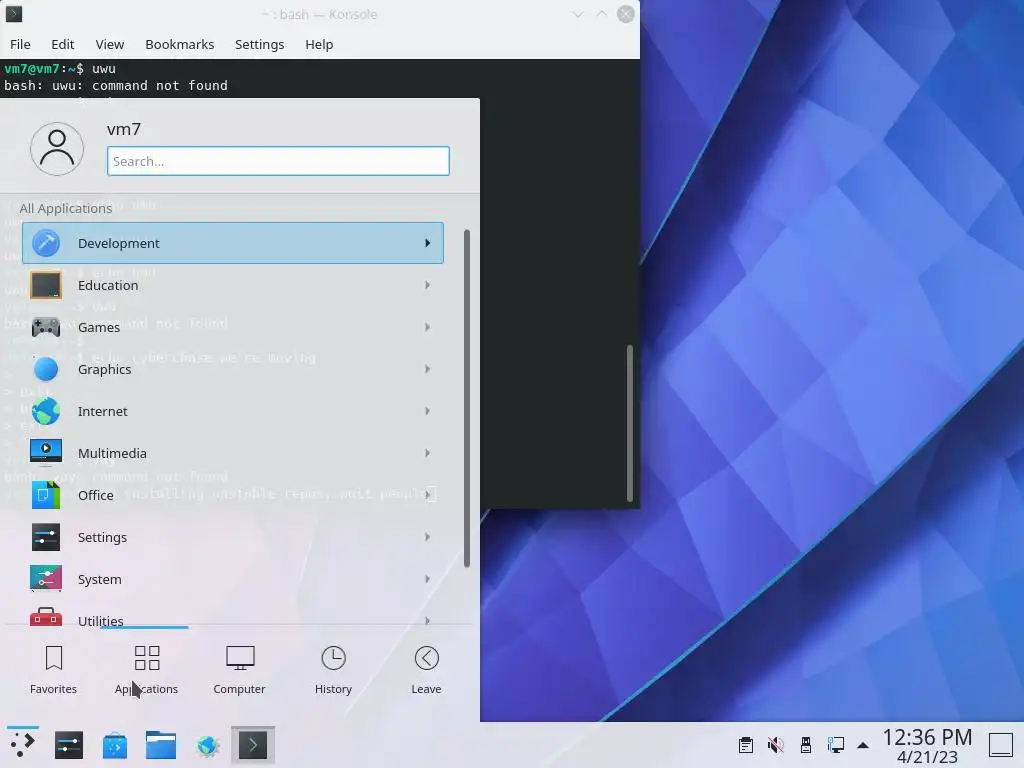Open System Settings from taskbar
The width and height of the screenshot is (1024, 768).
(x=69, y=745)
